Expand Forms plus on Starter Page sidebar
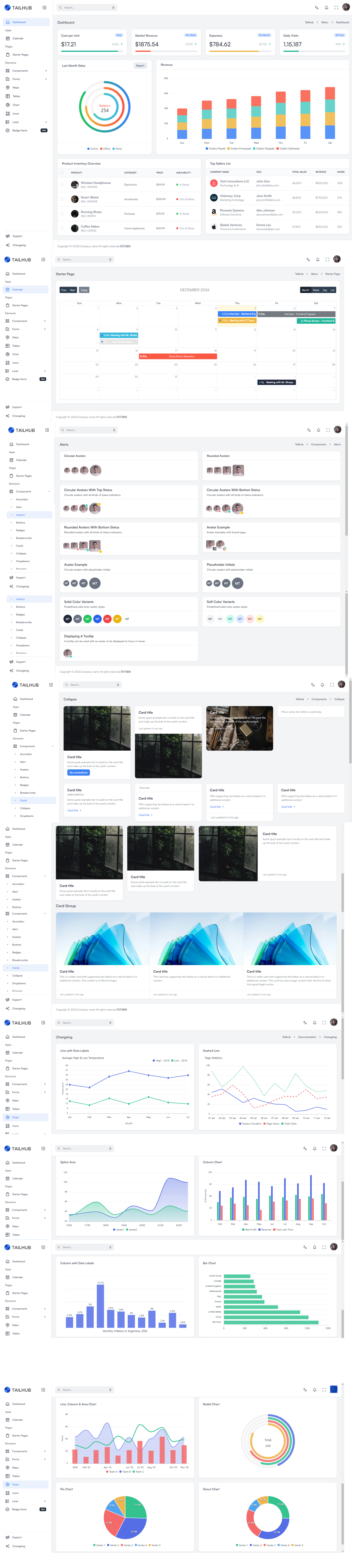The height and width of the screenshot is (1568, 352). coord(45,329)
